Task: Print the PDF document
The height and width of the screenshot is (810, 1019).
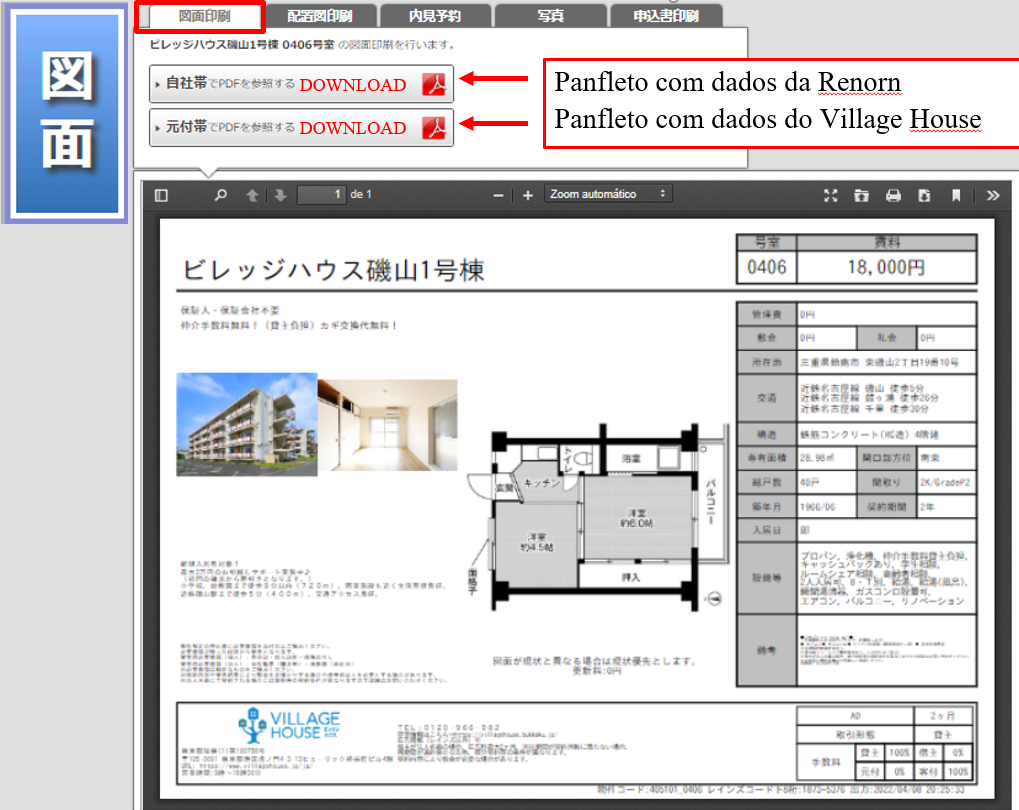Action: pos(893,195)
